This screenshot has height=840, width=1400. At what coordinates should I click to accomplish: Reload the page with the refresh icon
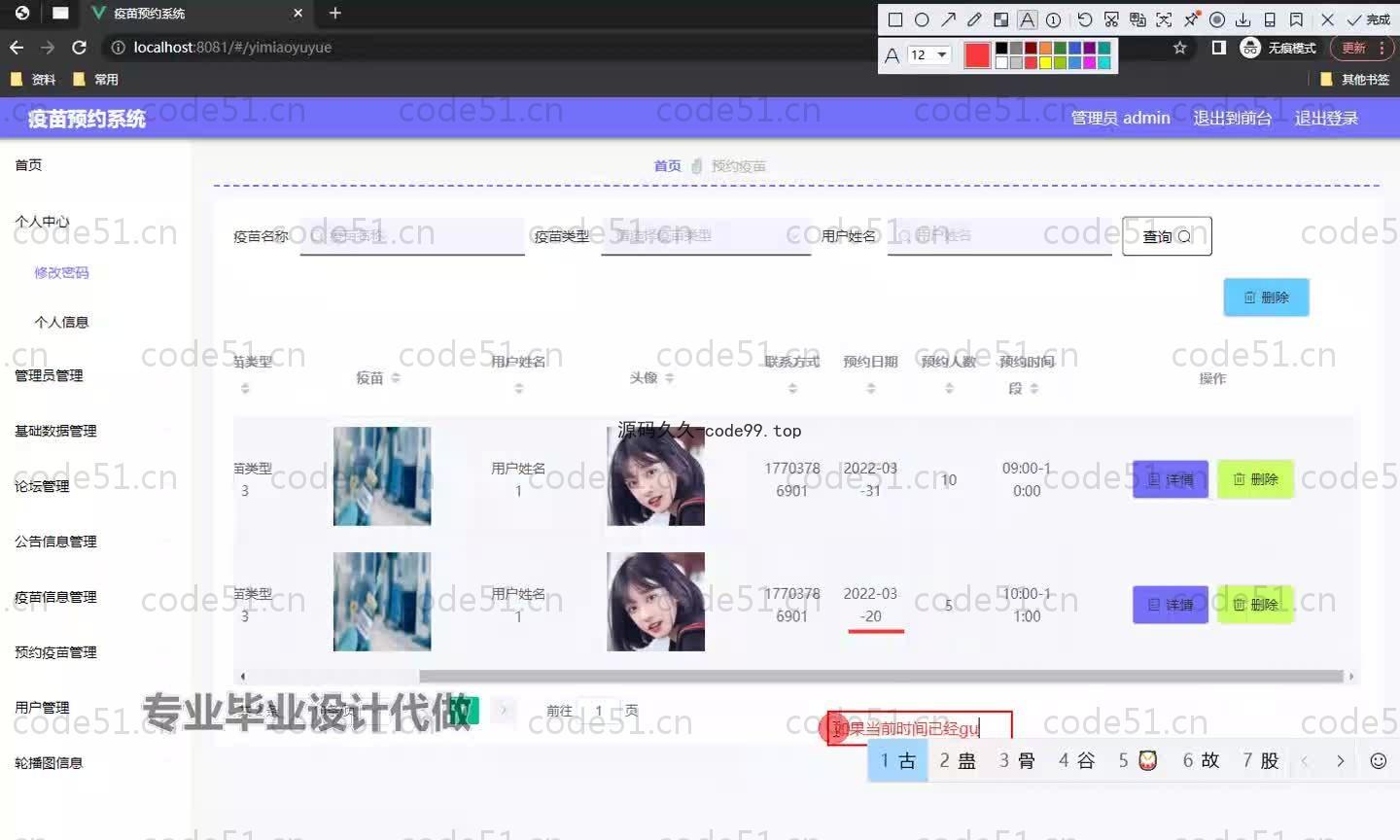tap(80, 47)
